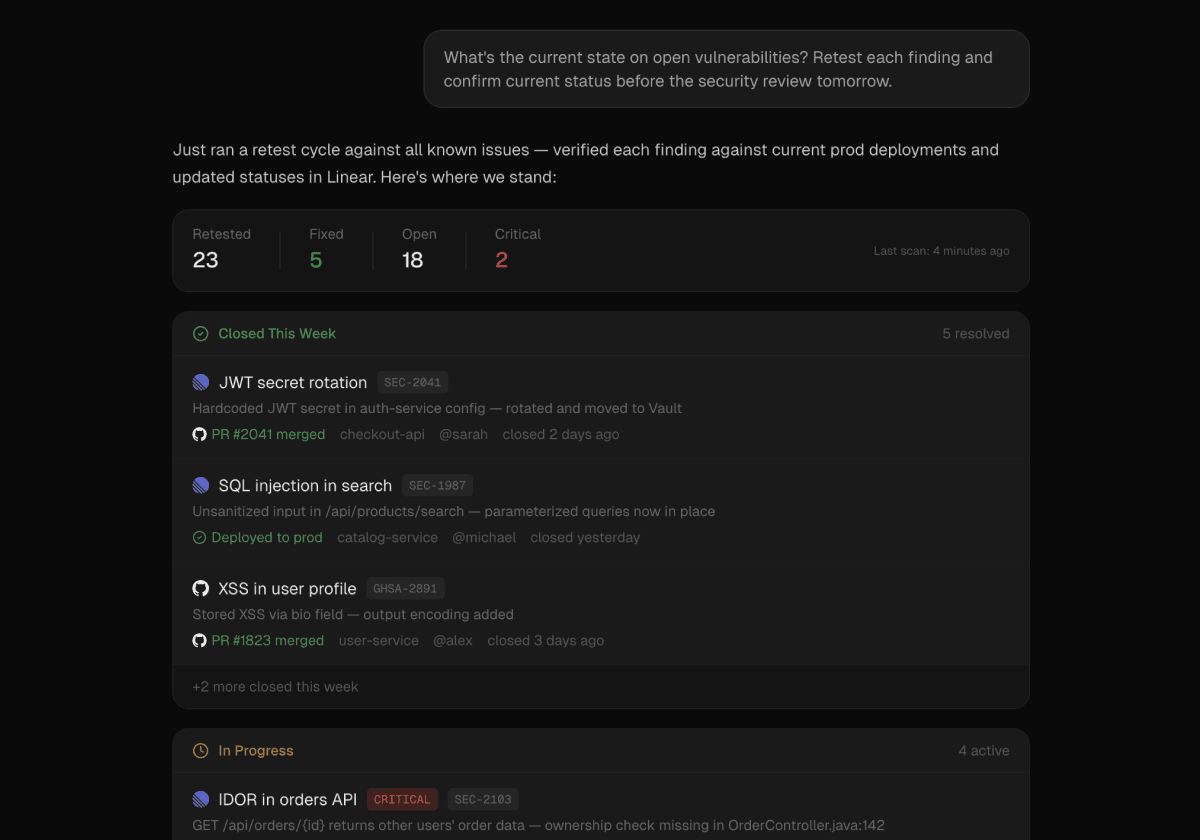Click the checkmark icon next to Deployed to prod
This screenshot has width=1200, height=840.
(199, 537)
